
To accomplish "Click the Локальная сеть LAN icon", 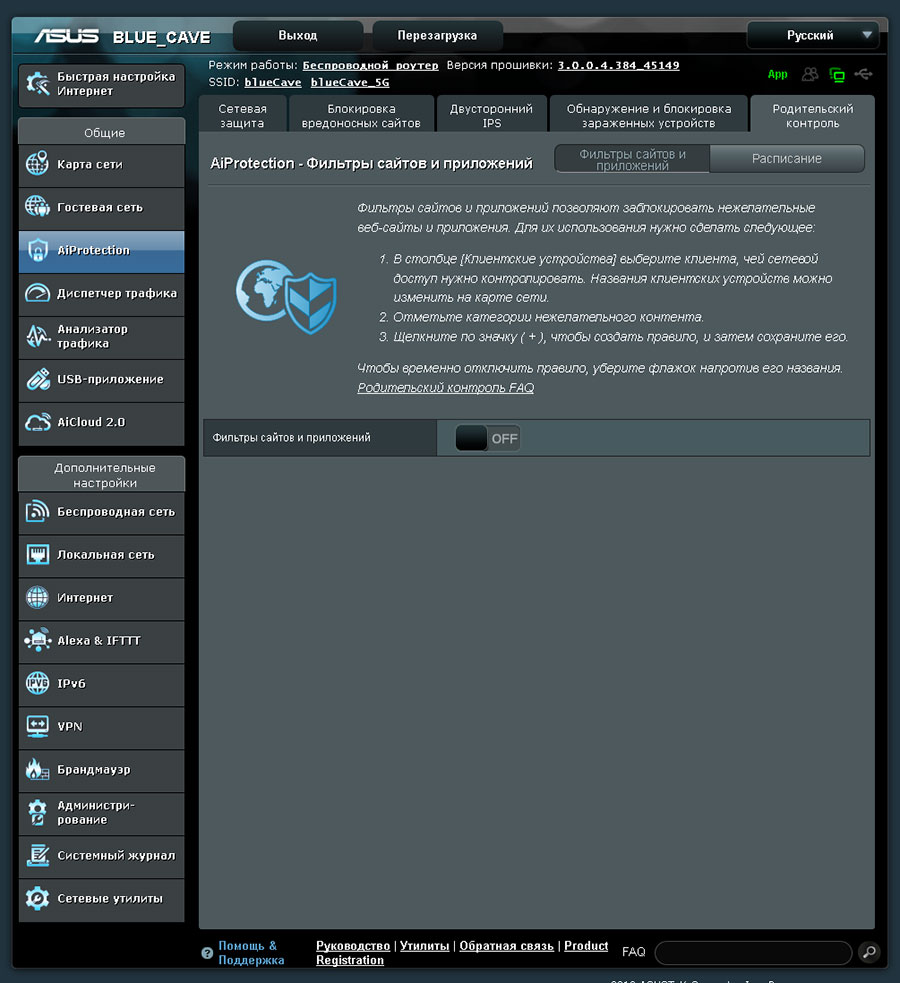I will pos(38,555).
